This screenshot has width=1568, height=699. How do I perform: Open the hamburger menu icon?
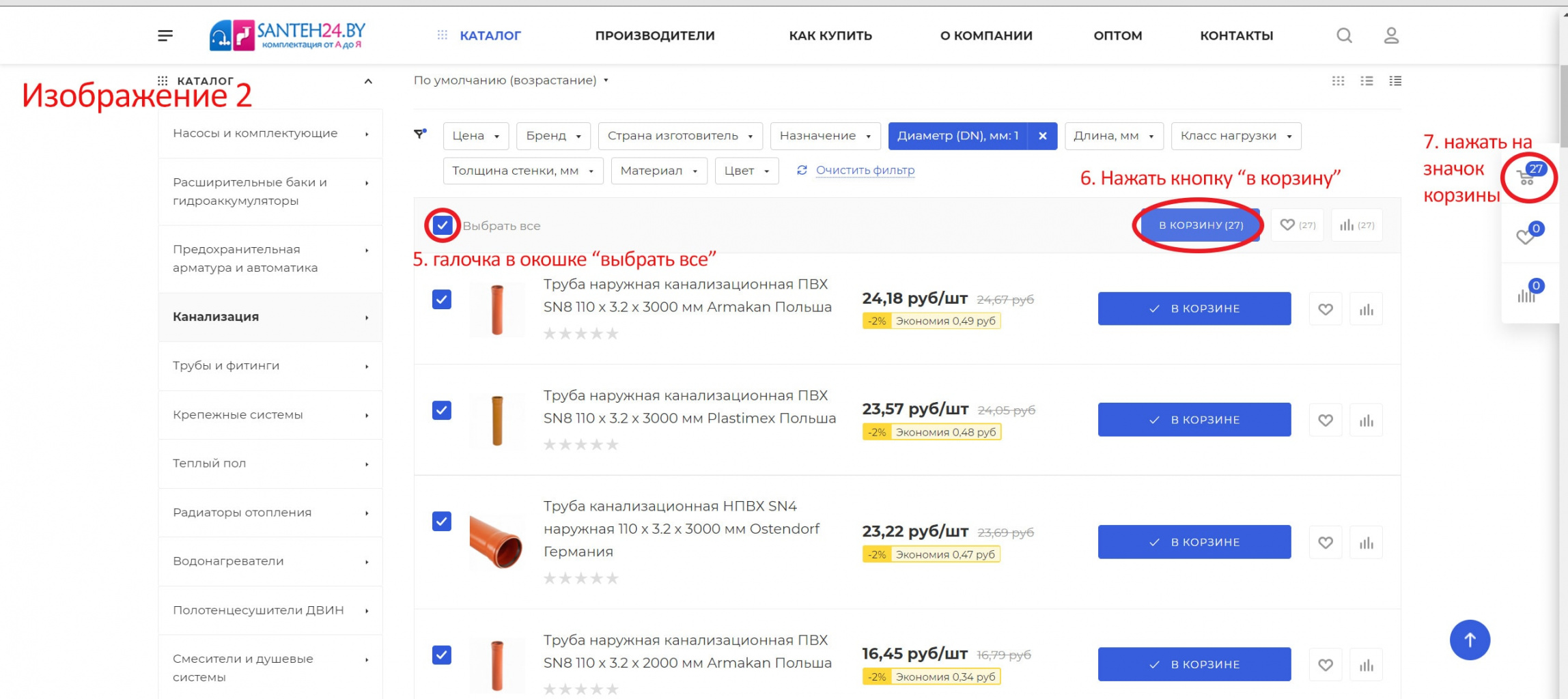165,35
